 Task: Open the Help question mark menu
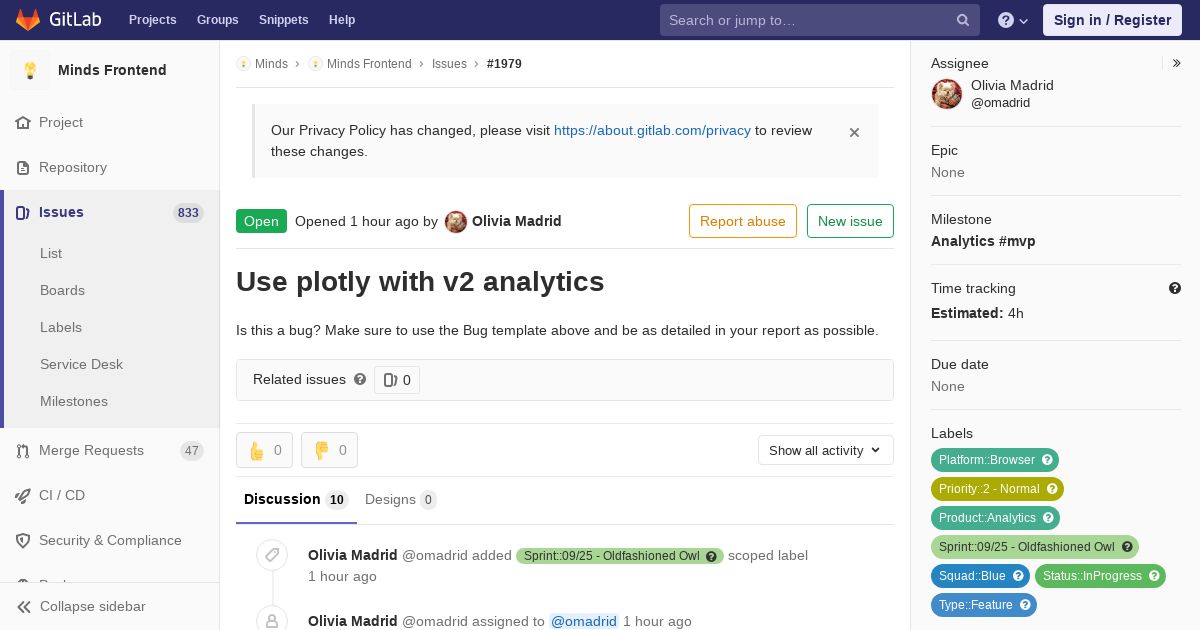click(x=1013, y=20)
